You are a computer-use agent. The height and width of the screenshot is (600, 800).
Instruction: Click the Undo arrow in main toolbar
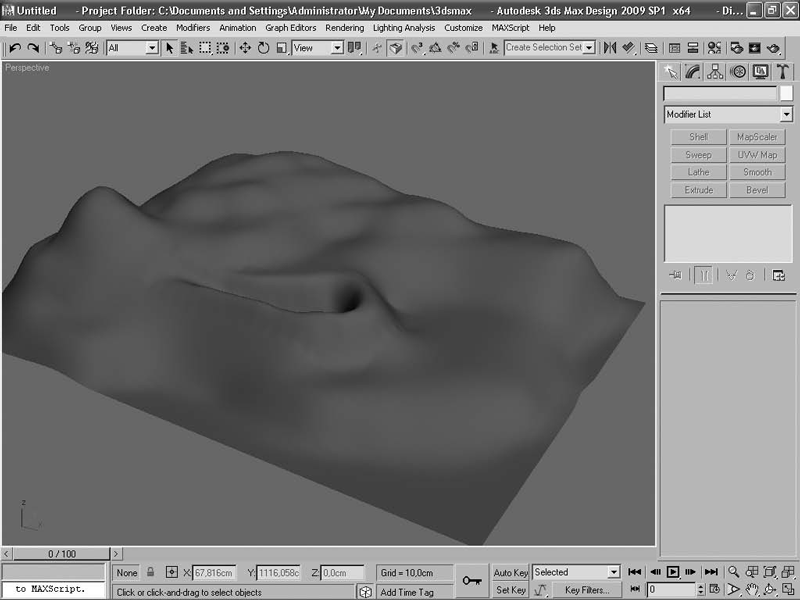14,48
